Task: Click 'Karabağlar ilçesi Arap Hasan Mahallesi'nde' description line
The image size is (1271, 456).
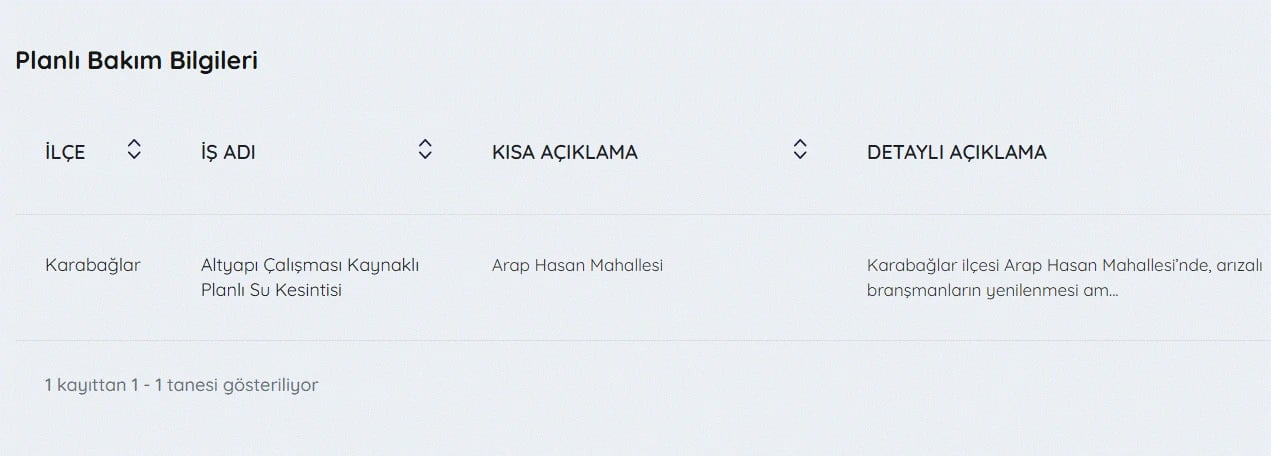Action: [1038, 265]
